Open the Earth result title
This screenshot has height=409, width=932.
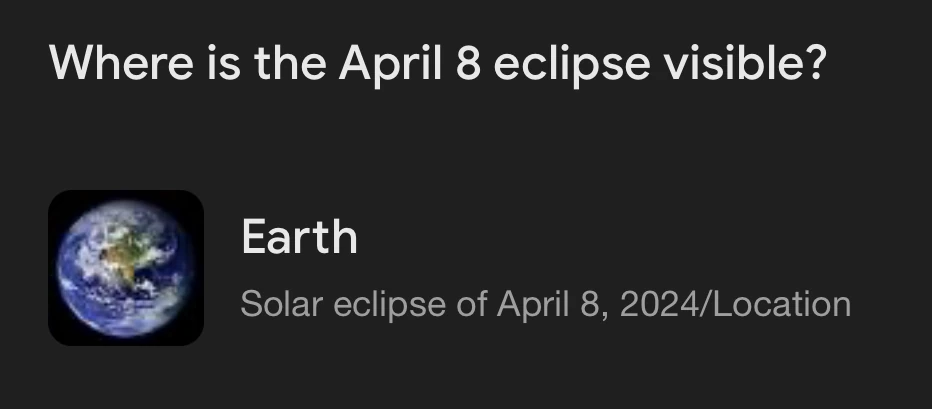point(299,238)
